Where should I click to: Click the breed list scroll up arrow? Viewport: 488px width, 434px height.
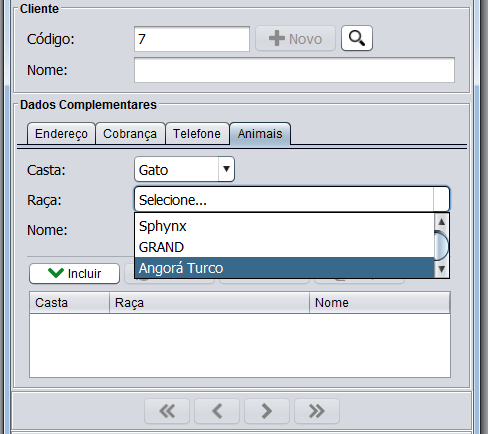pyautogui.click(x=442, y=221)
